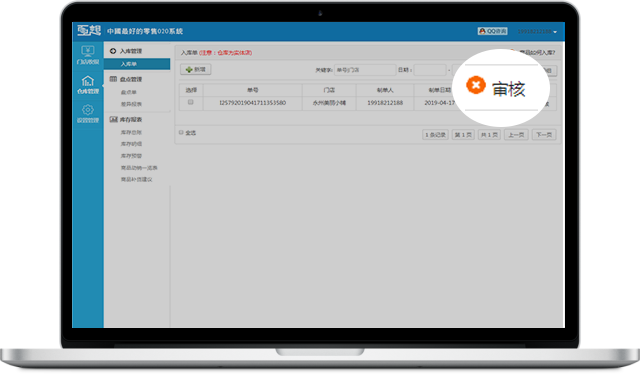Click the keyword search input field
Viewport: 640px width, 374px height.
coord(365,70)
